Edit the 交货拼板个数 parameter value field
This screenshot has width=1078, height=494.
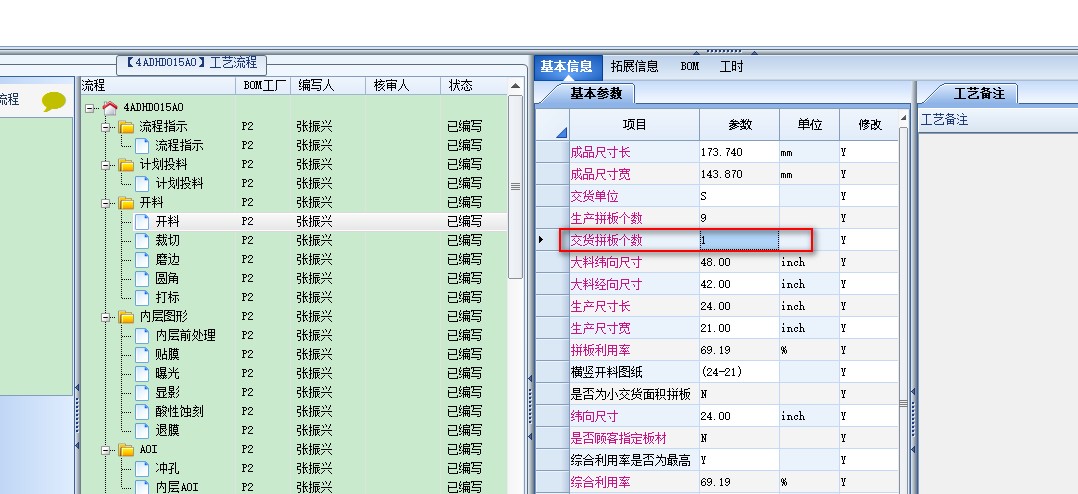739,240
